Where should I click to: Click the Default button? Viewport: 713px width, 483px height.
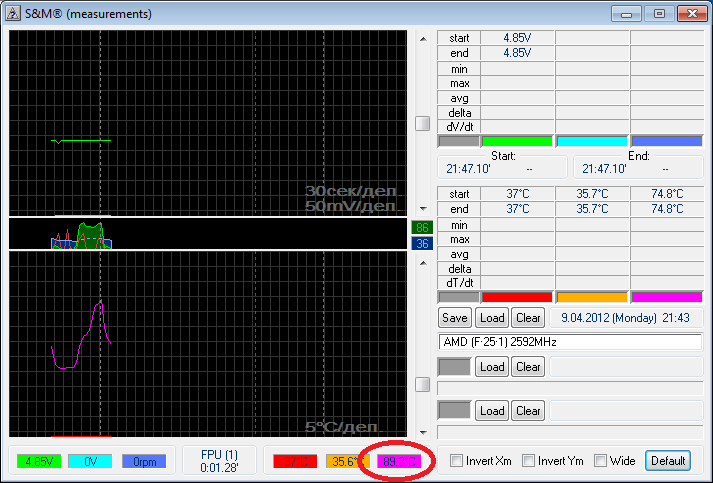(668, 461)
